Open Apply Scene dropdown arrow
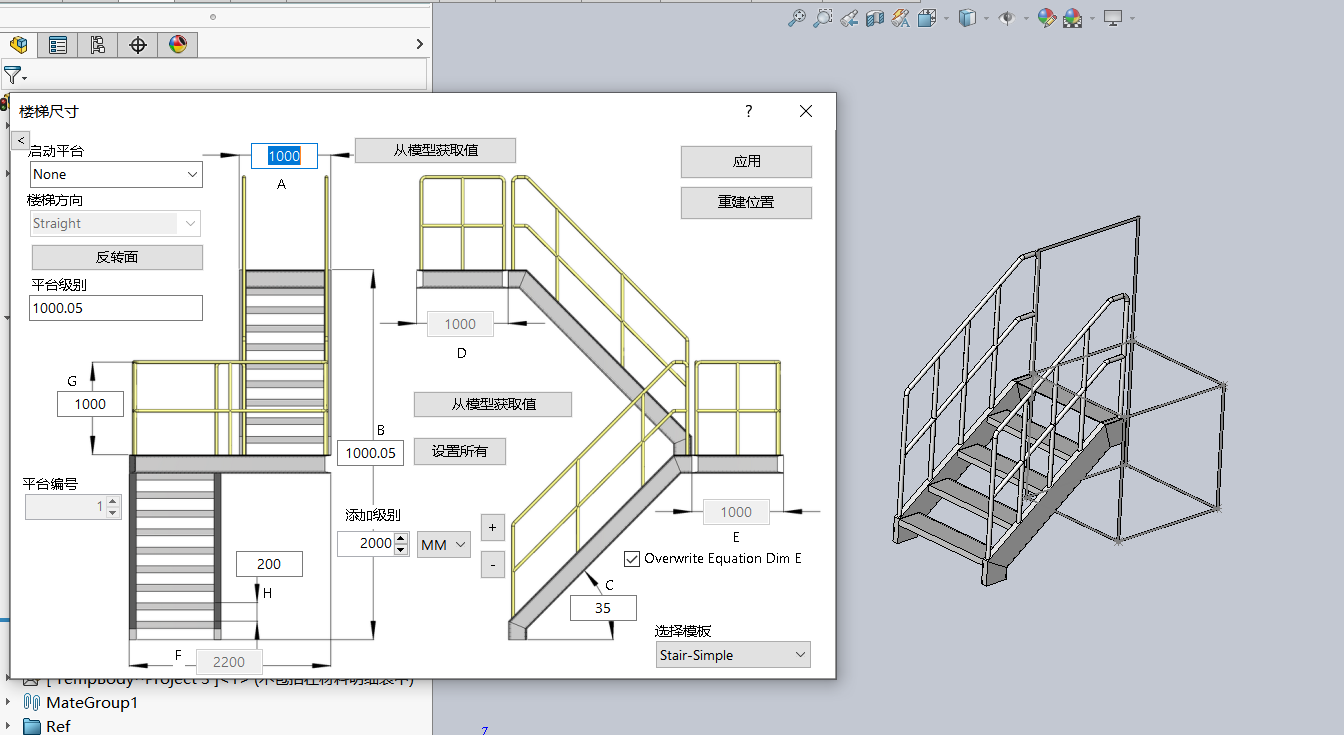The height and width of the screenshot is (735, 1344). (1092, 19)
